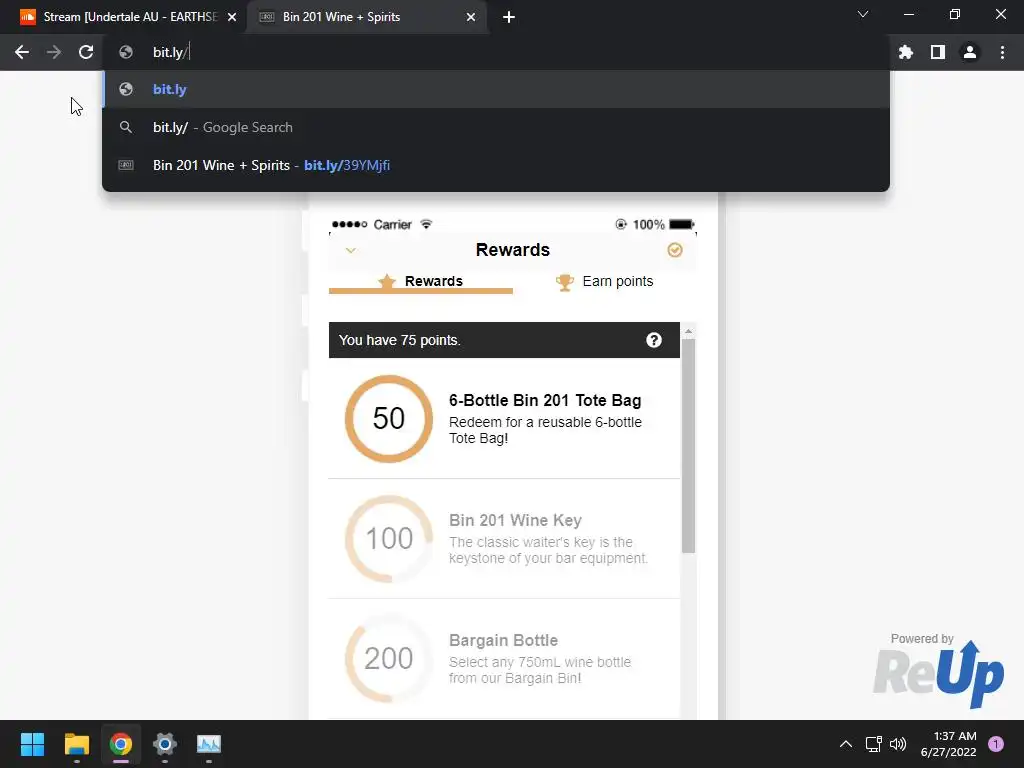This screenshot has height=768, width=1024.
Task: Collapse Rewards panel with the down chevron
Action: point(351,250)
